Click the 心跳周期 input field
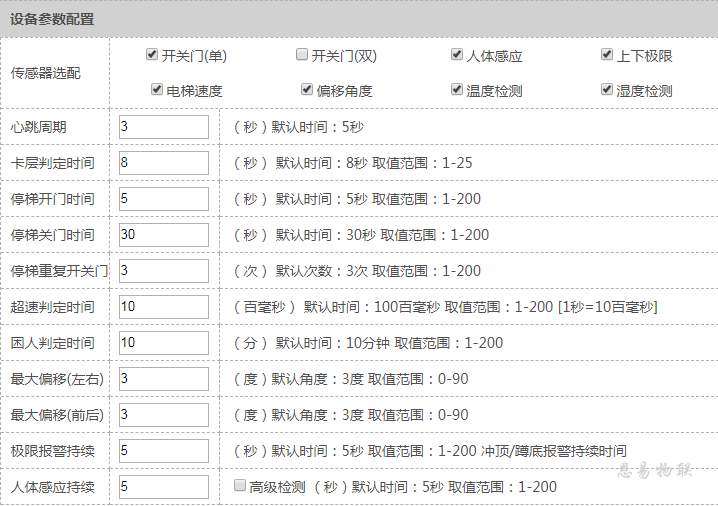The height and width of the screenshot is (506, 718). click(163, 127)
